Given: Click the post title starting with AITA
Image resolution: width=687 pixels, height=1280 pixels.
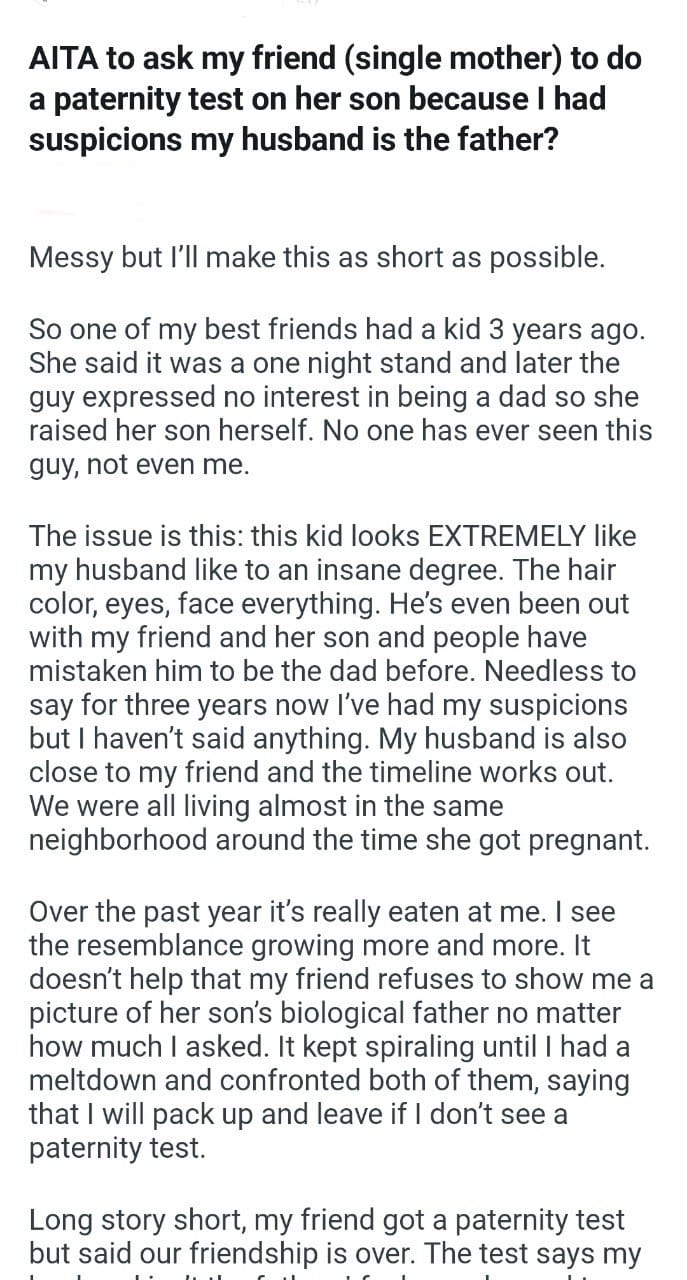Looking at the screenshot, I should [x=335, y=99].
